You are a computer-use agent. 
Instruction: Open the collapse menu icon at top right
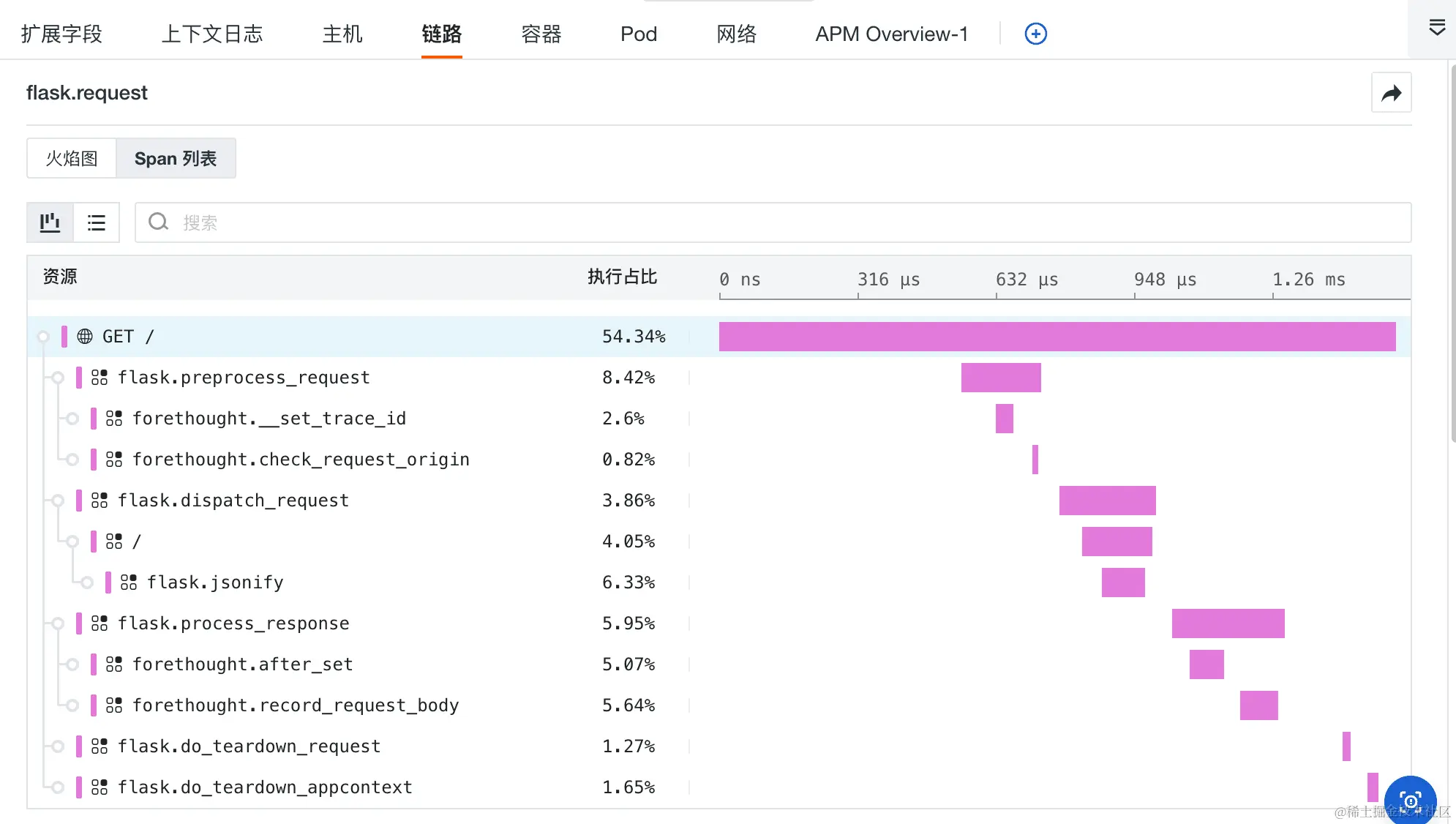pos(1436,29)
